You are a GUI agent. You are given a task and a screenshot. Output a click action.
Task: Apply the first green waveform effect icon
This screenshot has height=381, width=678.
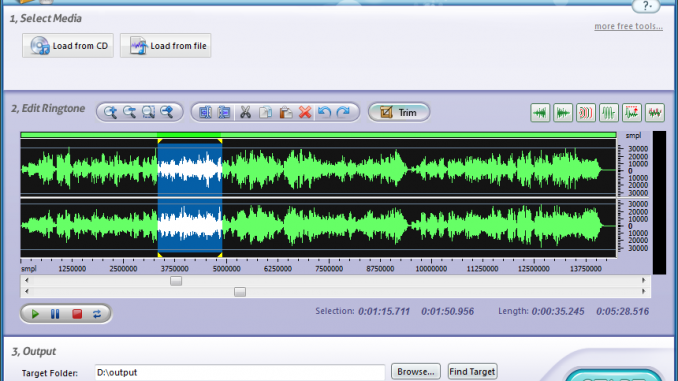point(540,113)
